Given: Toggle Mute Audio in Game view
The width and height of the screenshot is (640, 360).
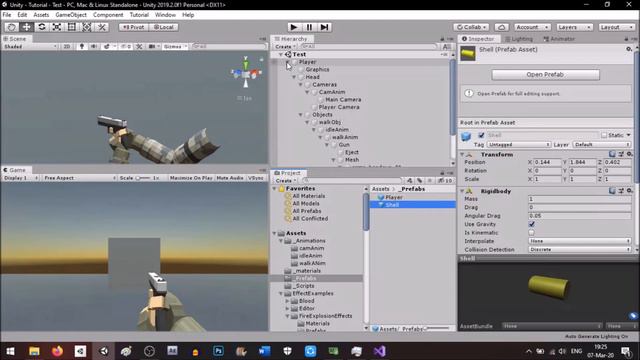Looking at the screenshot, I should click(230, 178).
